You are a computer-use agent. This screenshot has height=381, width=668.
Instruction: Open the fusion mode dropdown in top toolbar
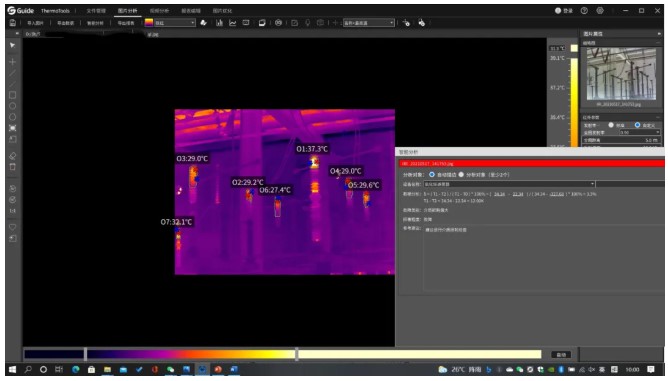click(x=369, y=23)
